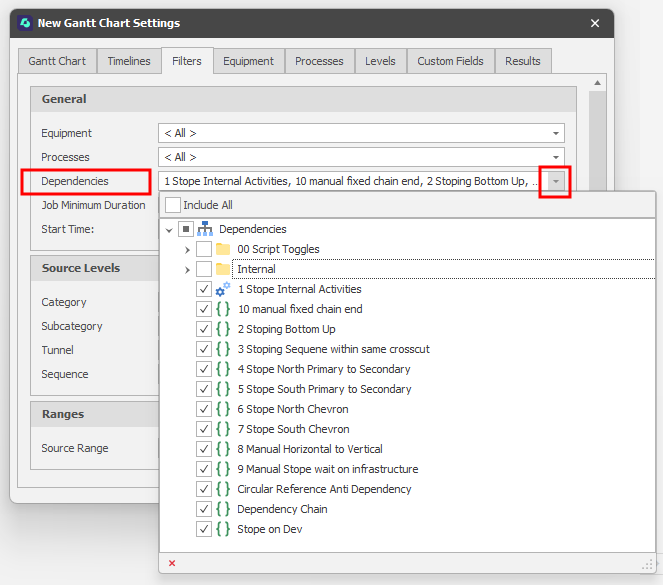The width and height of the screenshot is (663, 588).
Task: Click braces icon beside 9 Manual Stope wait
Action: (x=223, y=470)
